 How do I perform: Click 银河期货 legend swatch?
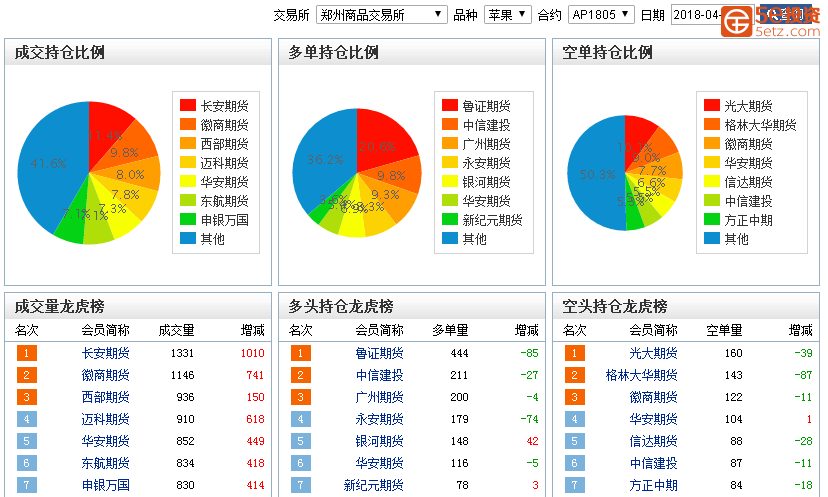[450, 182]
